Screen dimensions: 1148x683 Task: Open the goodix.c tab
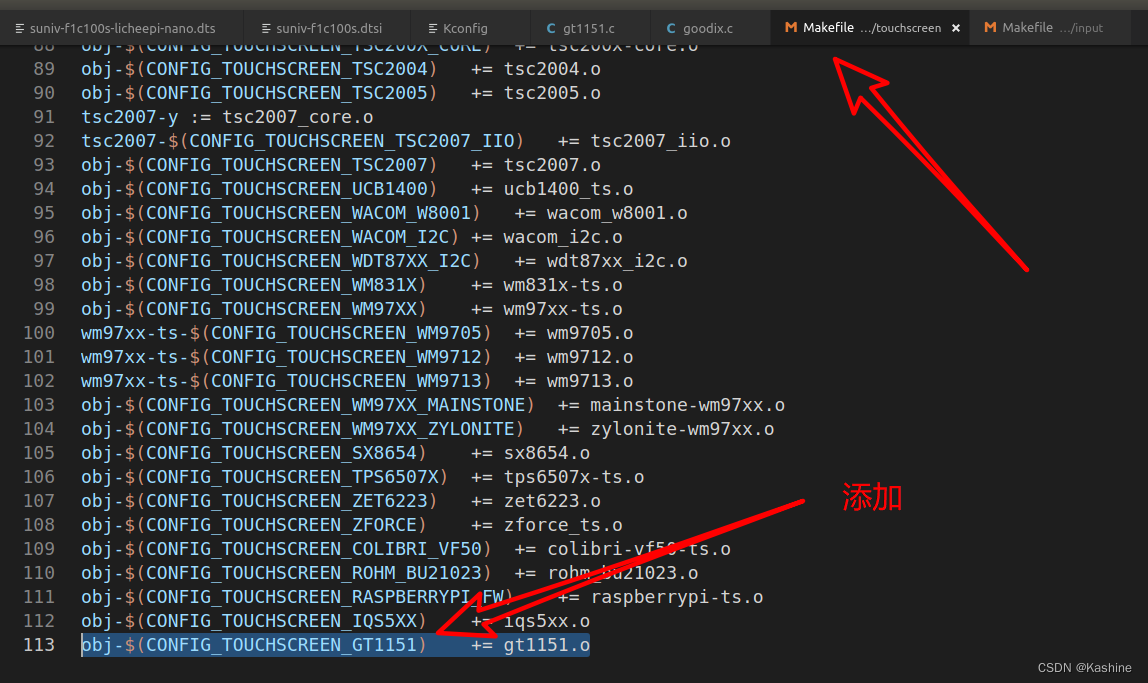tap(707, 28)
